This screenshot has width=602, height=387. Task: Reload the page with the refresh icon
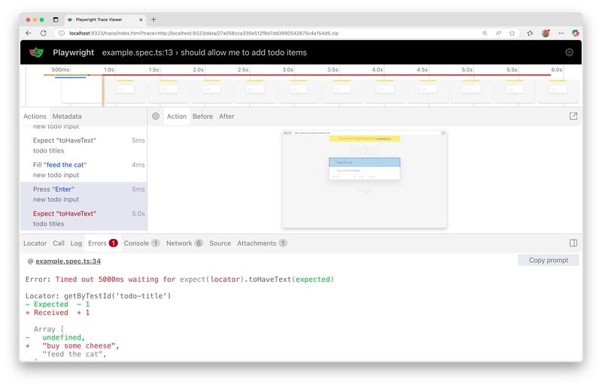[43, 33]
